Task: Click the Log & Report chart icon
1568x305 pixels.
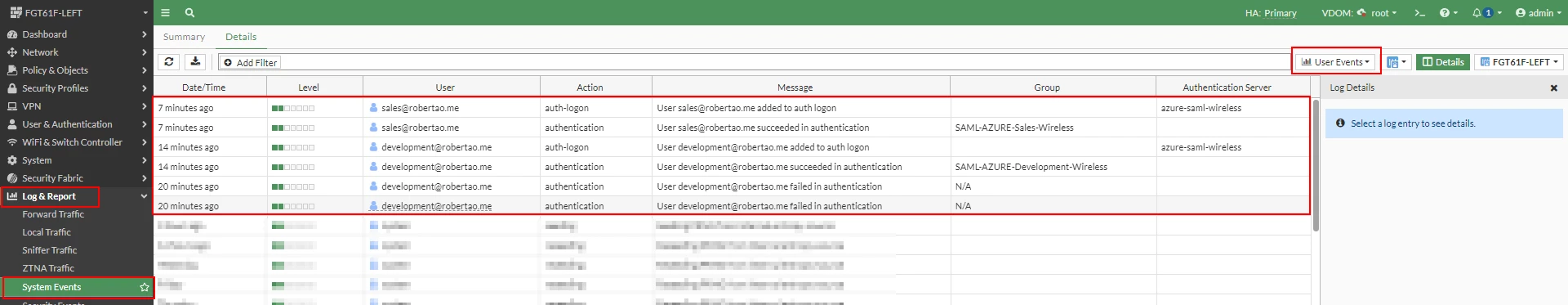Action: pos(12,196)
